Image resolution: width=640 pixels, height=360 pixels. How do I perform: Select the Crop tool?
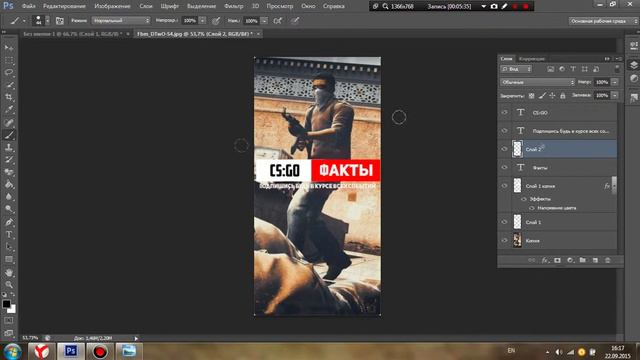pyautogui.click(x=9, y=97)
